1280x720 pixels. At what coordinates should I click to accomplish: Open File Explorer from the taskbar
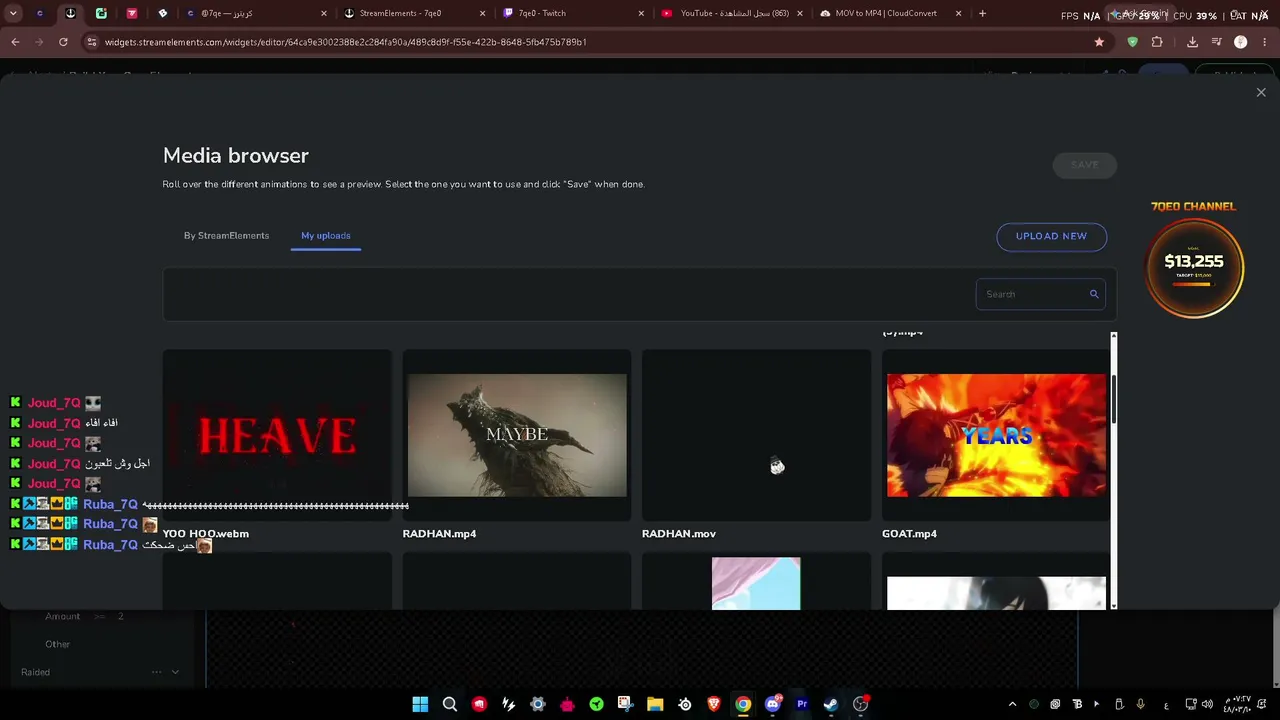(655, 704)
